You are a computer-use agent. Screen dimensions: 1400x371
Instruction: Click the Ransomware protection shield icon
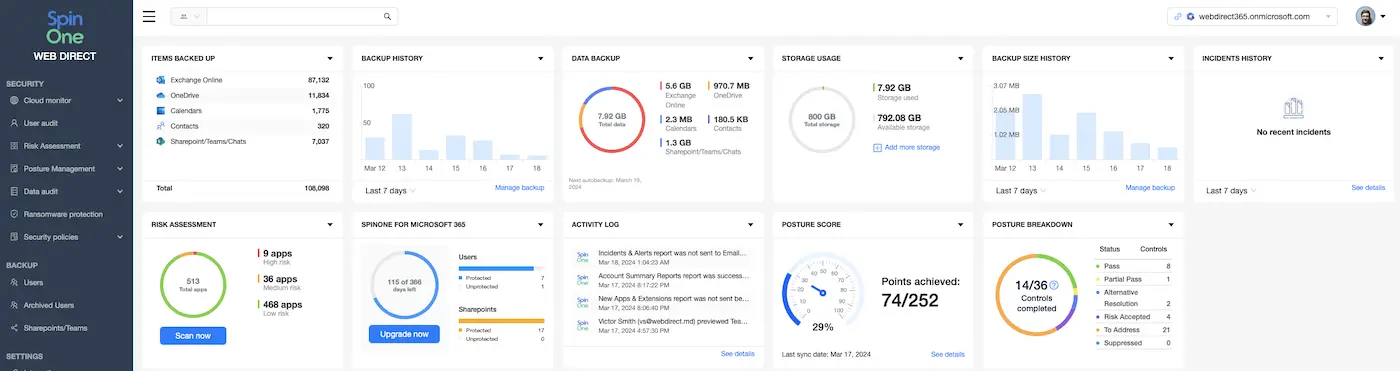[x=14, y=214]
